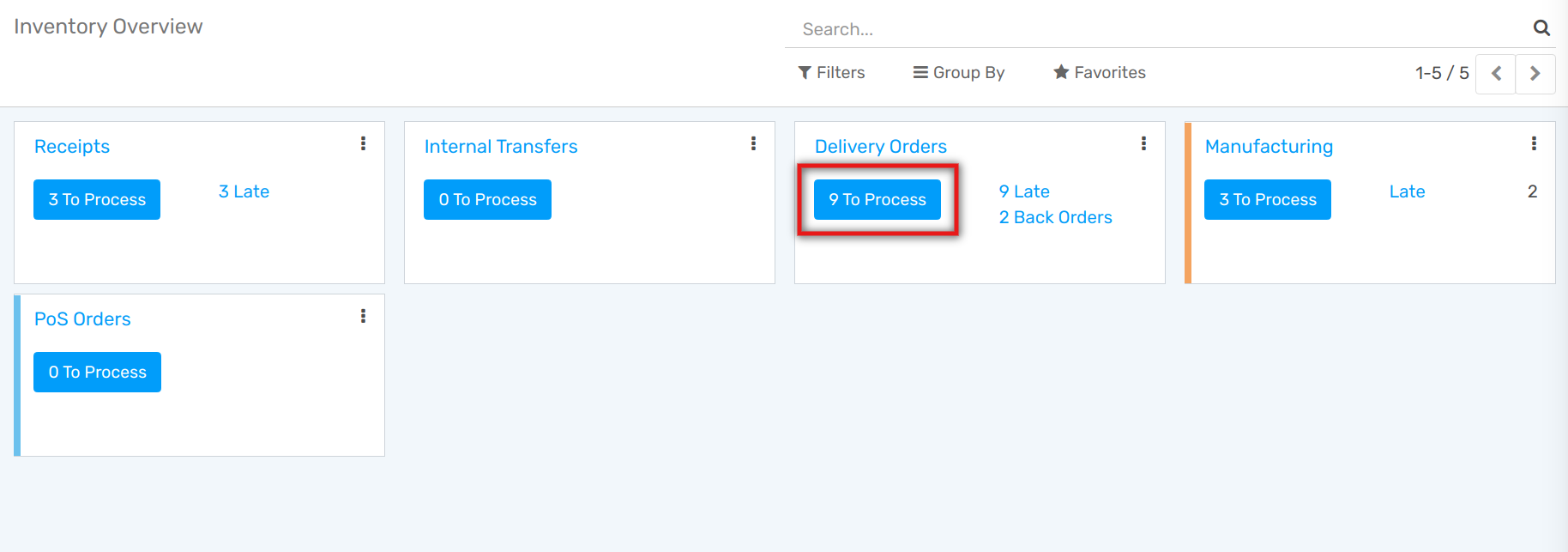1568x552 pixels.
Task: Go to the previous page arrow
Action: 1496,73
